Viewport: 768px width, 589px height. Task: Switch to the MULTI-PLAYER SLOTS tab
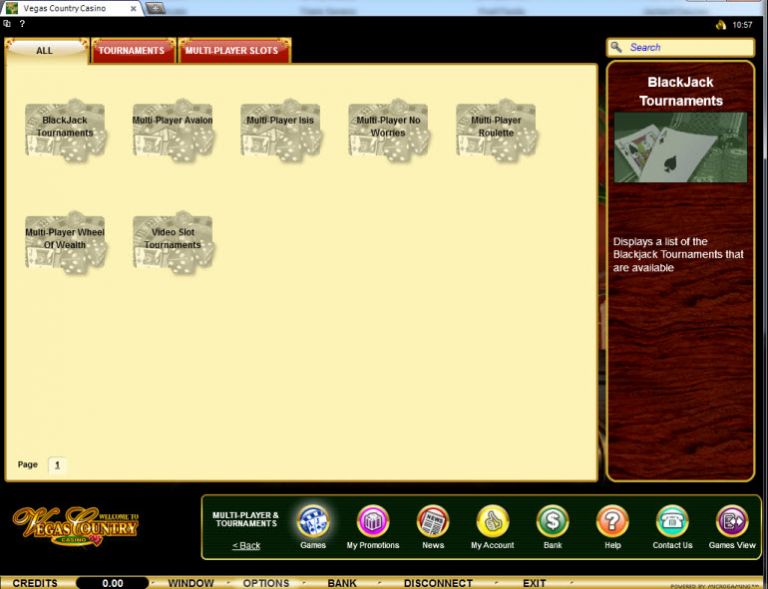click(235, 50)
